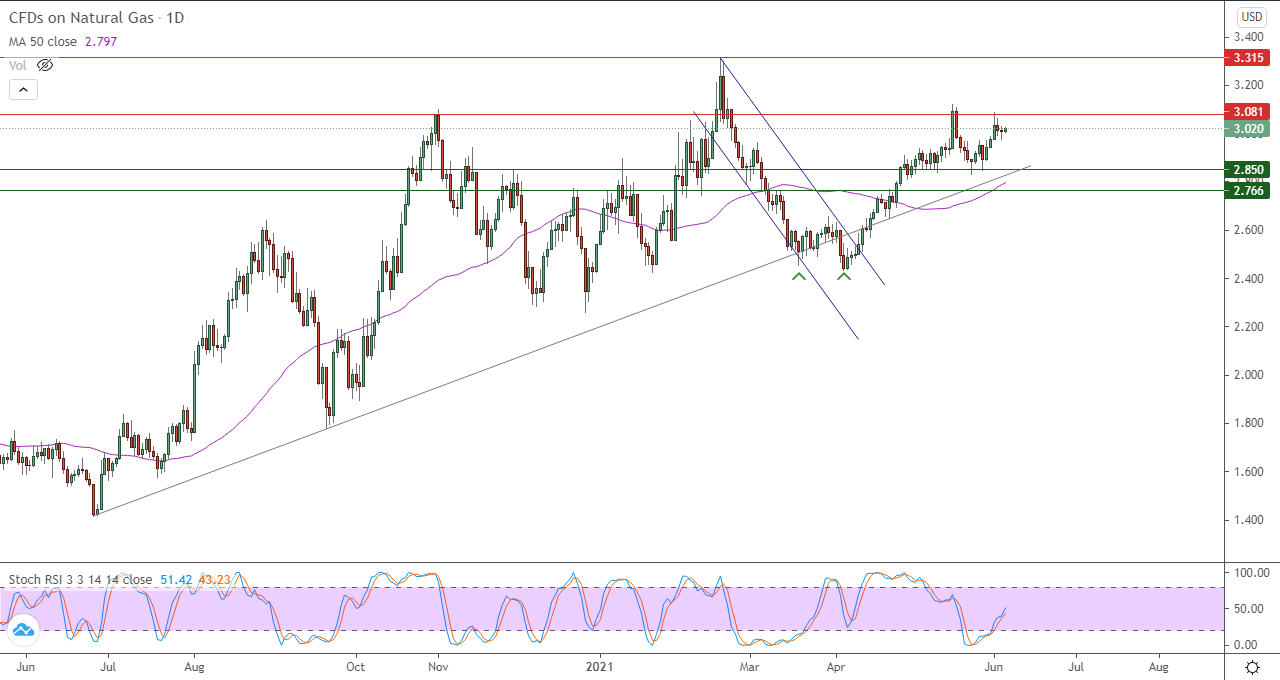Viewport: 1280px width, 680px height.
Task: Click the 2.850 green price label
Action: pyautogui.click(x=1248, y=169)
